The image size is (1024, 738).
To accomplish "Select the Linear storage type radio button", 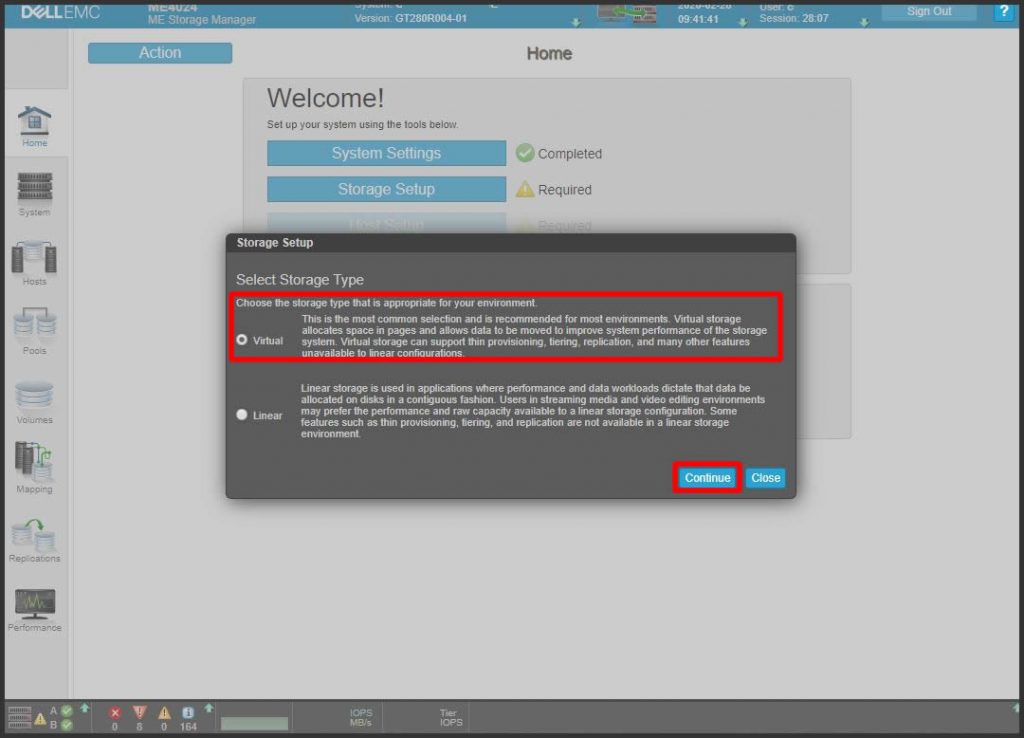I will click(x=242, y=415).
